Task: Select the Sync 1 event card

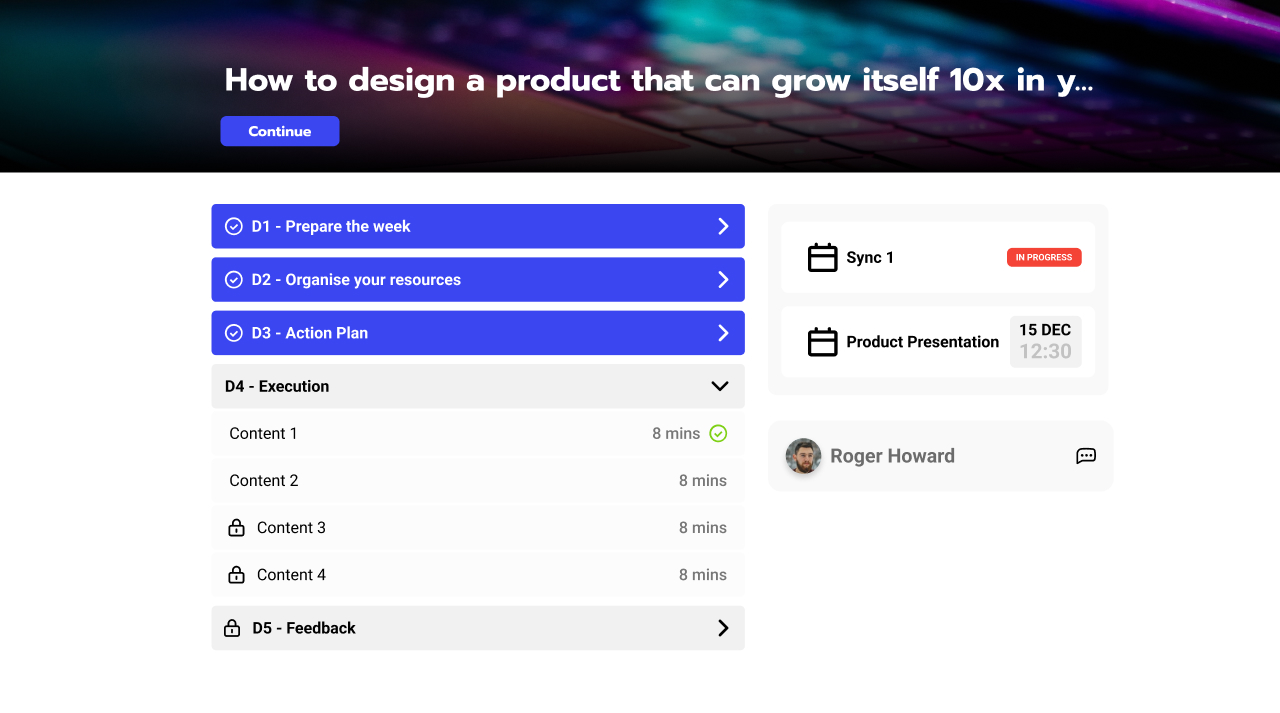Action: 938,257
